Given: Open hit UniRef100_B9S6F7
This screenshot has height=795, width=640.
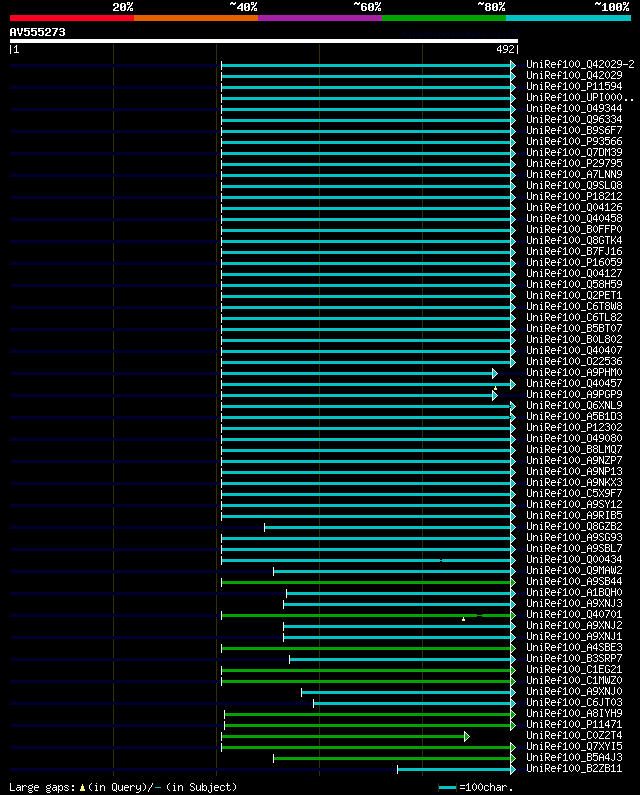Looking at the screenshot, I should [x=574, y=131].
